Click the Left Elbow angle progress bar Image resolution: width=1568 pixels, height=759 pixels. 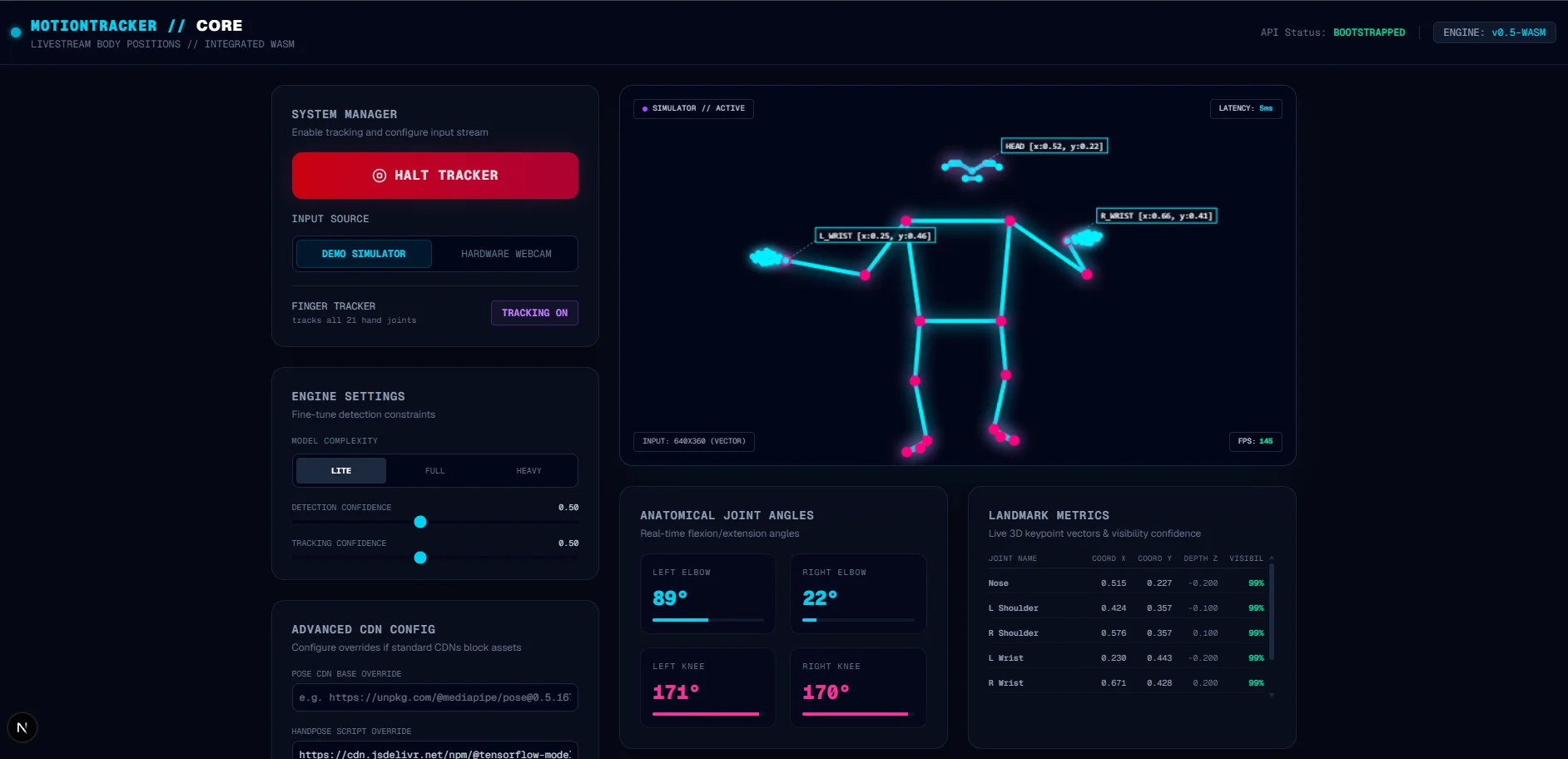coord(708,620)
